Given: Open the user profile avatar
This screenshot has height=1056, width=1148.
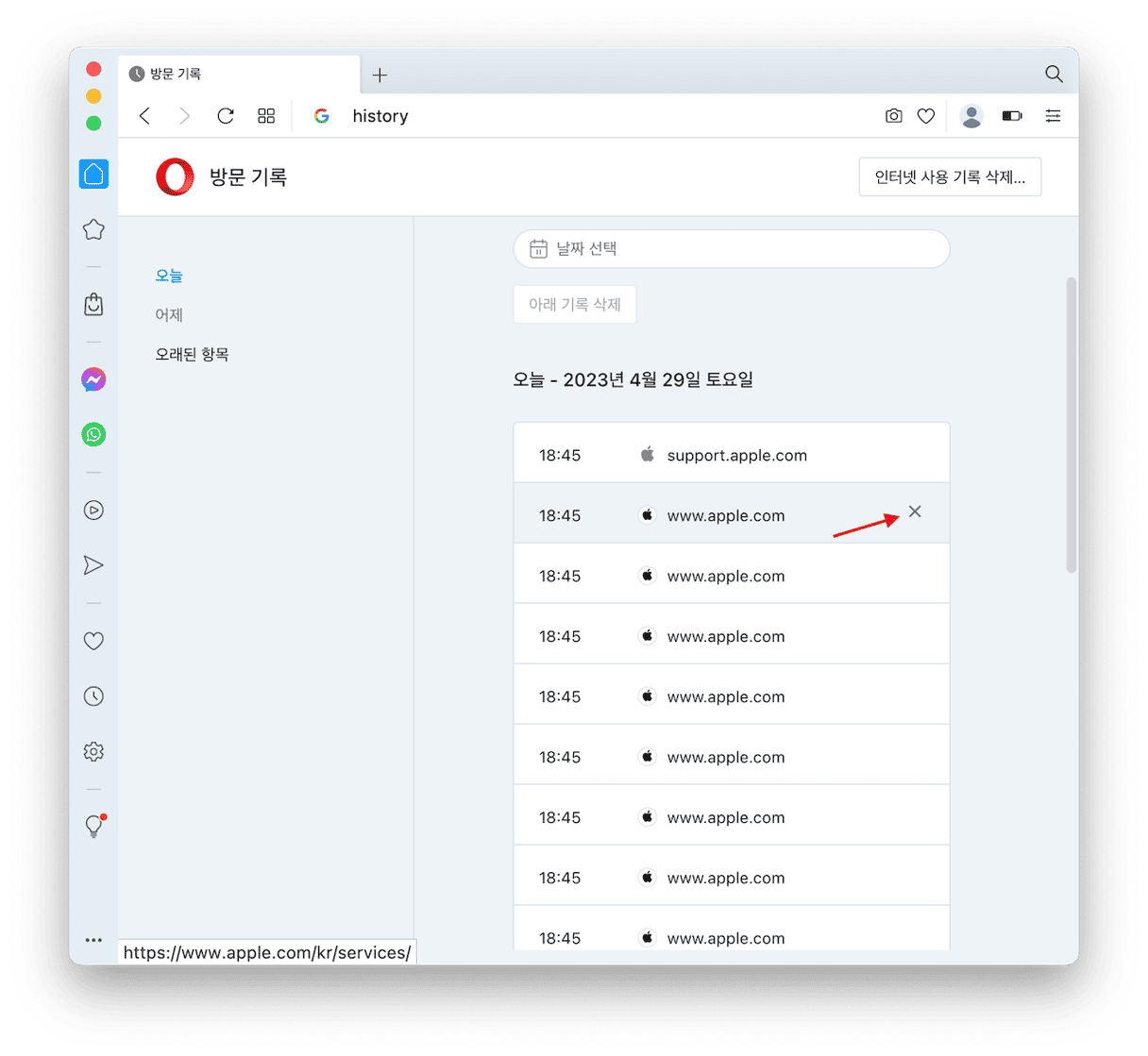Looking at the screenshot, I should [971, 116].
